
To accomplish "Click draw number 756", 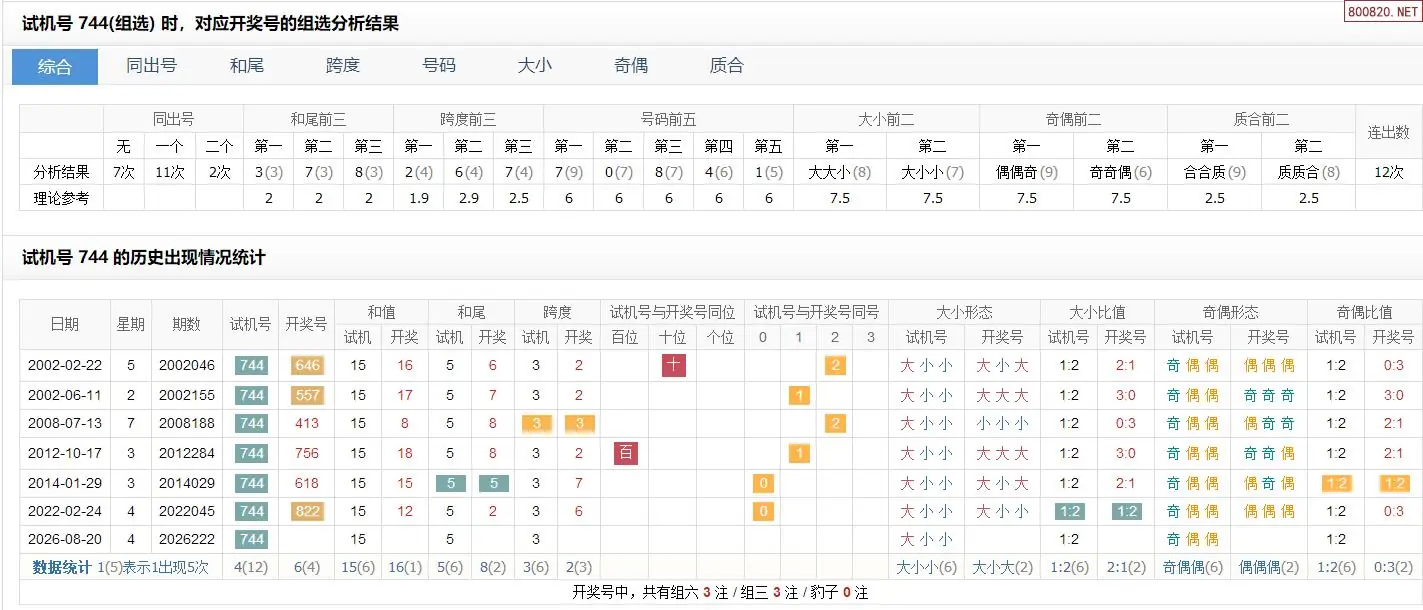I will tap(307, 453).
